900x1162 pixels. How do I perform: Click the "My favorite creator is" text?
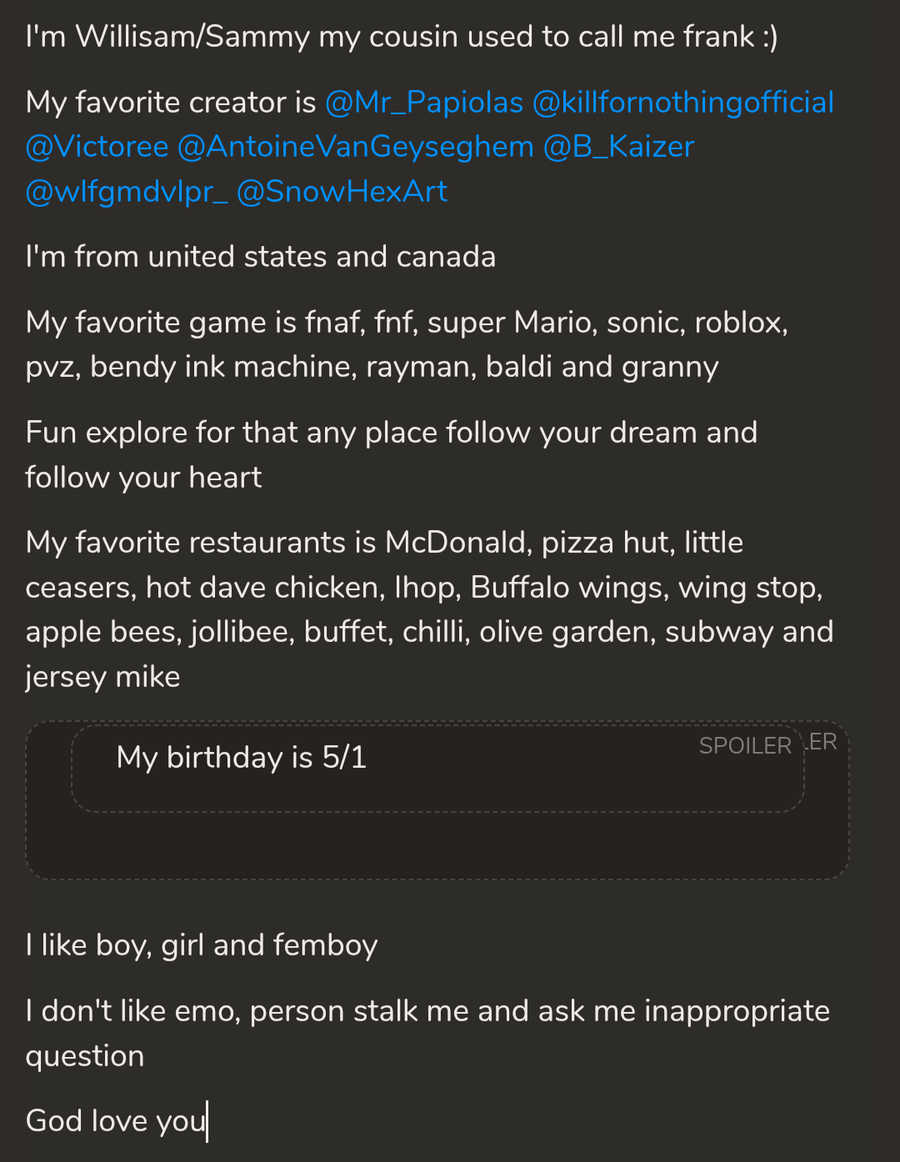(x=170, y=102)
